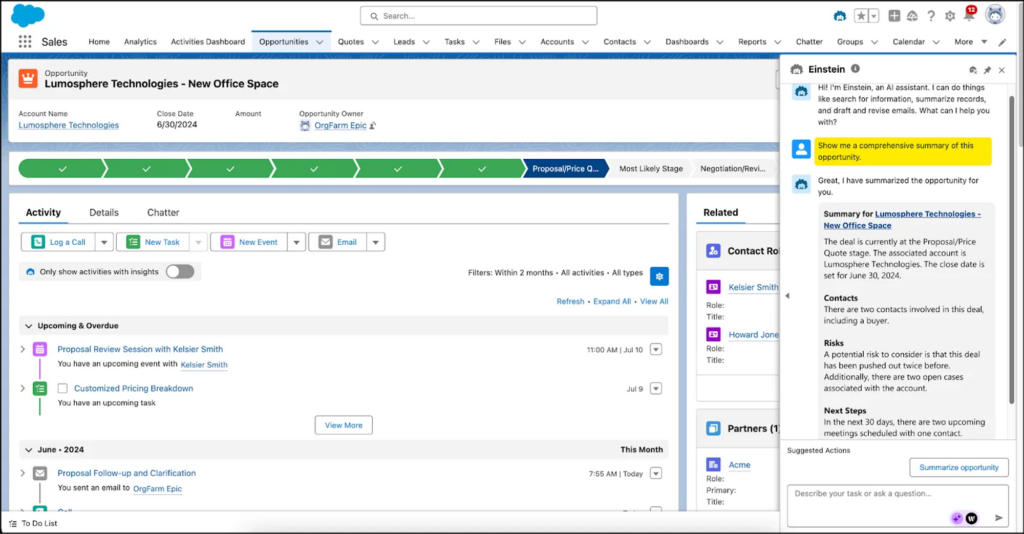Open the global actions plus icon
1024x534 pixels.
click(894, 16)
